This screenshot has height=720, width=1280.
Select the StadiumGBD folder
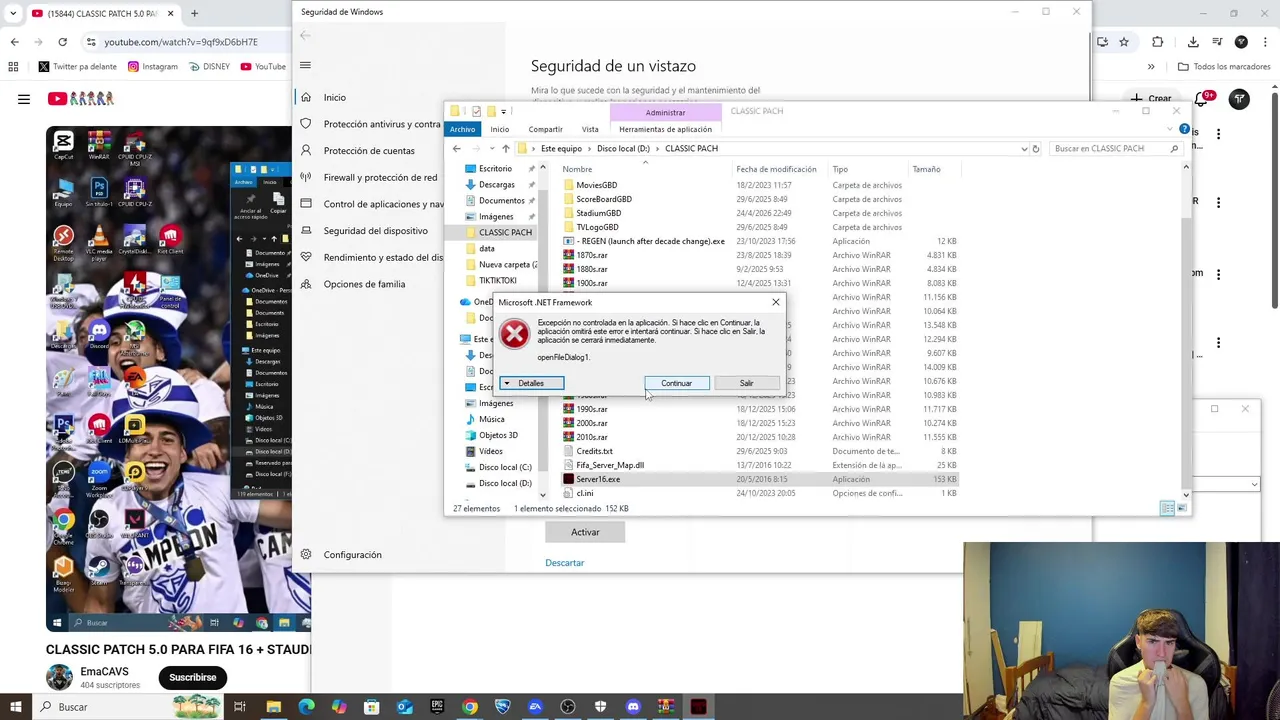[x=598, y=213]
